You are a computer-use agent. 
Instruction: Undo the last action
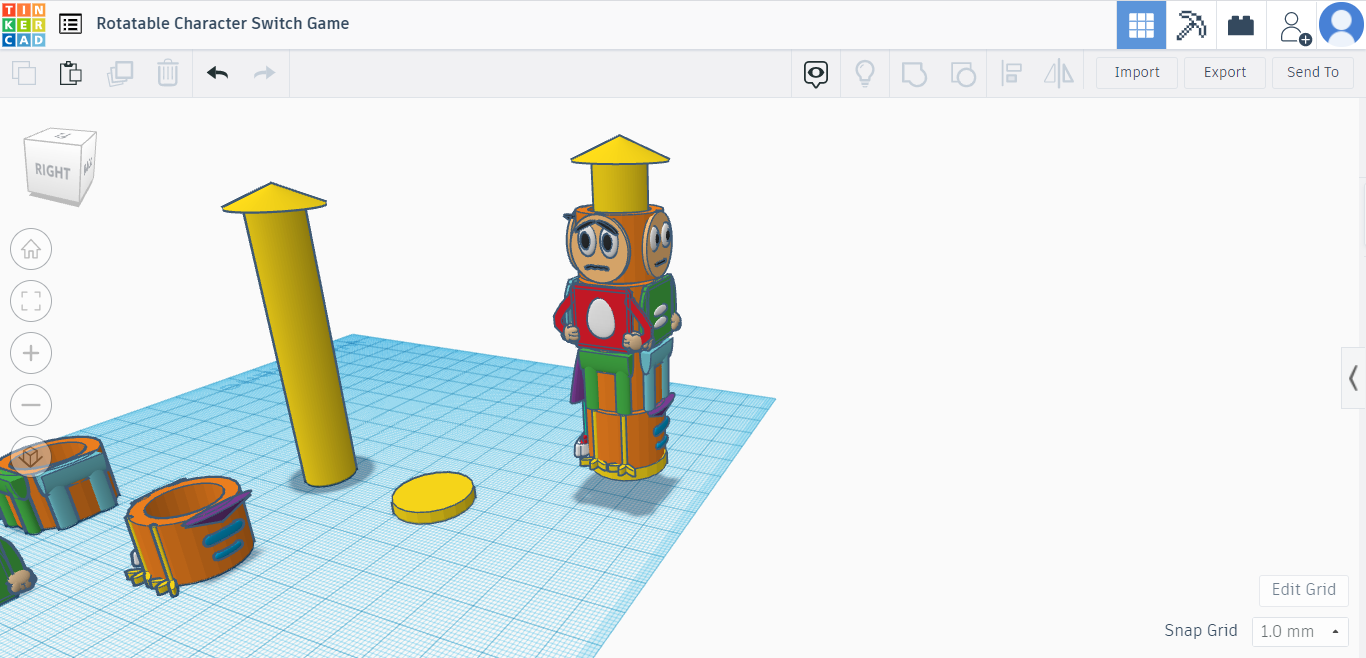pos(217,73)
